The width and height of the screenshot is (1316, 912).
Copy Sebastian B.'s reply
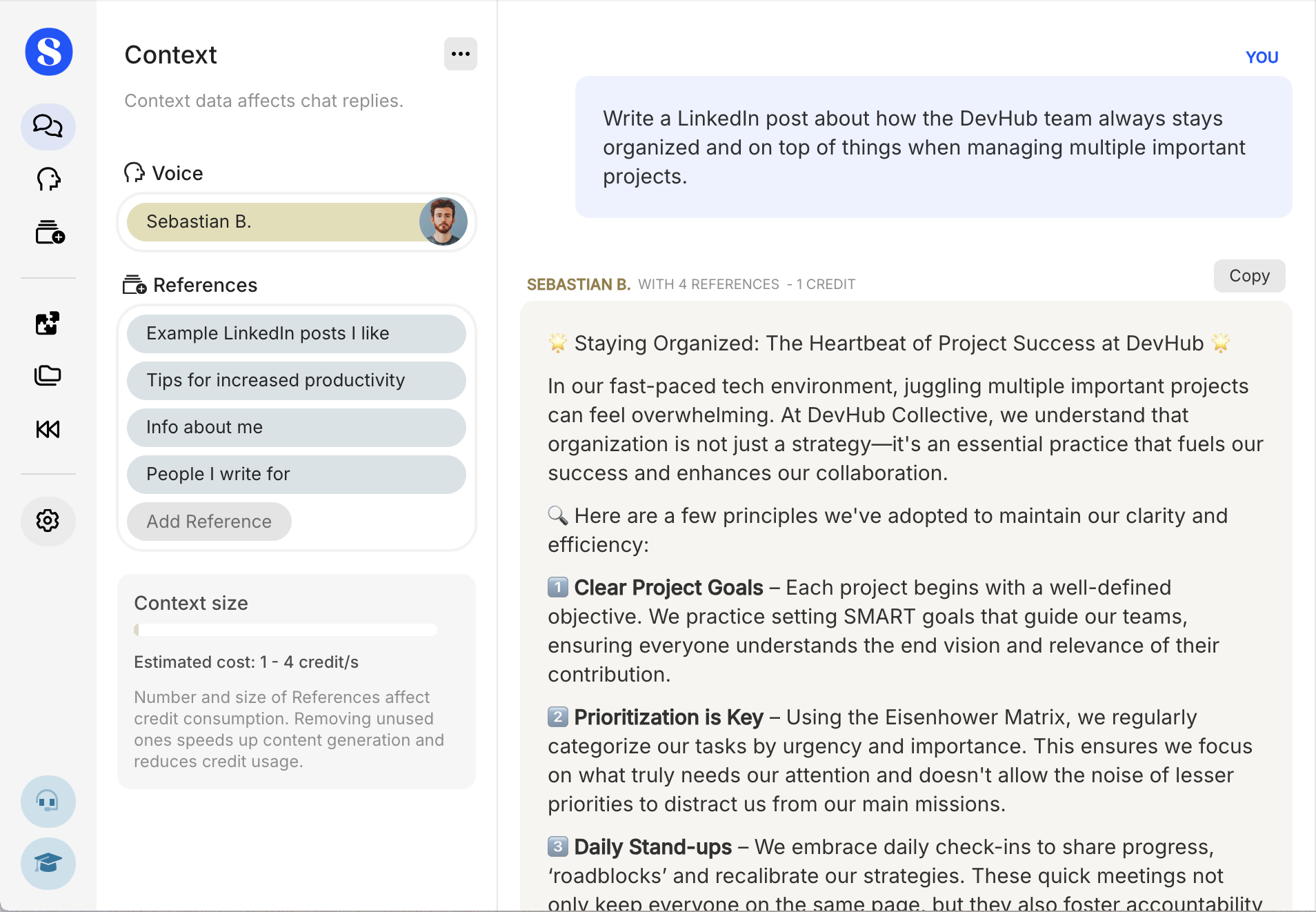pos(1249,276)
